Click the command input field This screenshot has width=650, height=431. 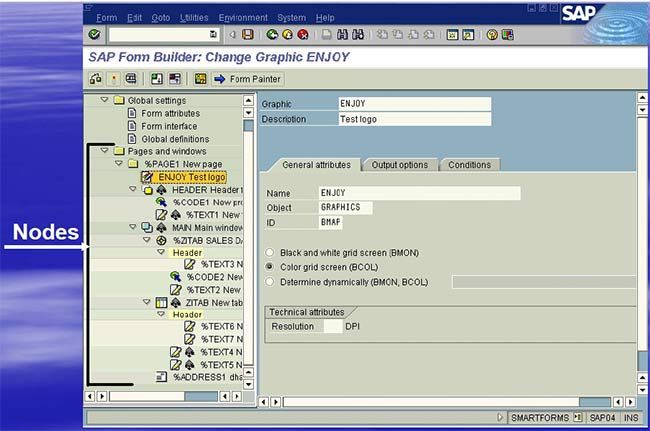coord(160,34)
